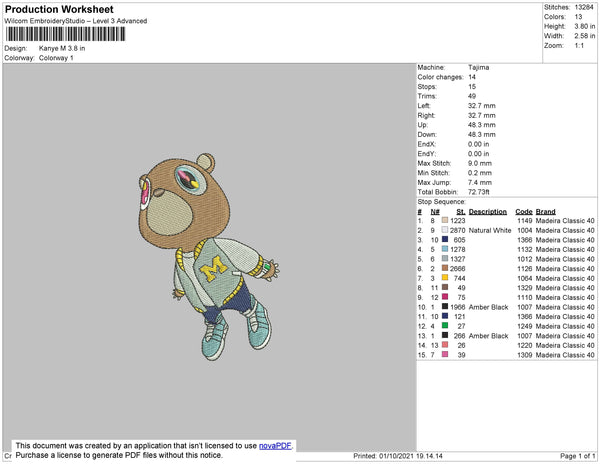The height and width of the screenshot is (464, 600).
Task: Click the machine name Tajima
Action: (x=478, y=67)
